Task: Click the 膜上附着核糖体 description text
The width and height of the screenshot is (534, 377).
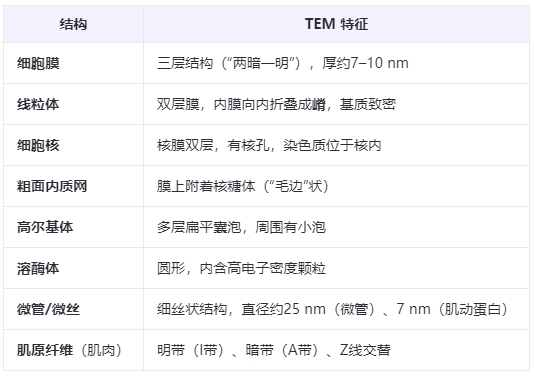Action: [x=243, y=186]
